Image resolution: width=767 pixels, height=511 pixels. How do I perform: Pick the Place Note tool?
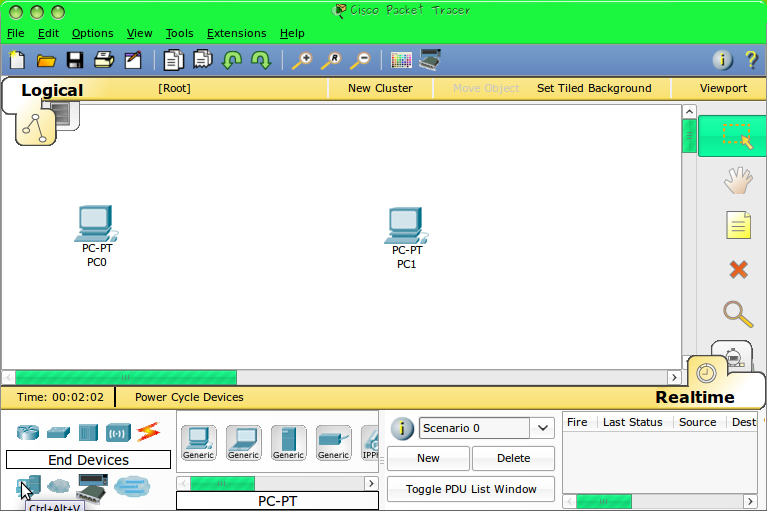coord(738,225)
